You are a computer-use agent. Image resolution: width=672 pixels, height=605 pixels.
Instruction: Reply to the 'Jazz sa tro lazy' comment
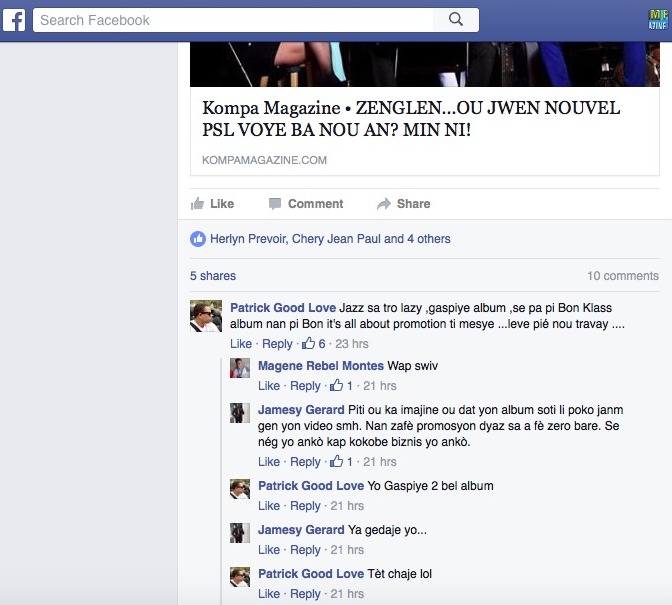coord(277,344)
